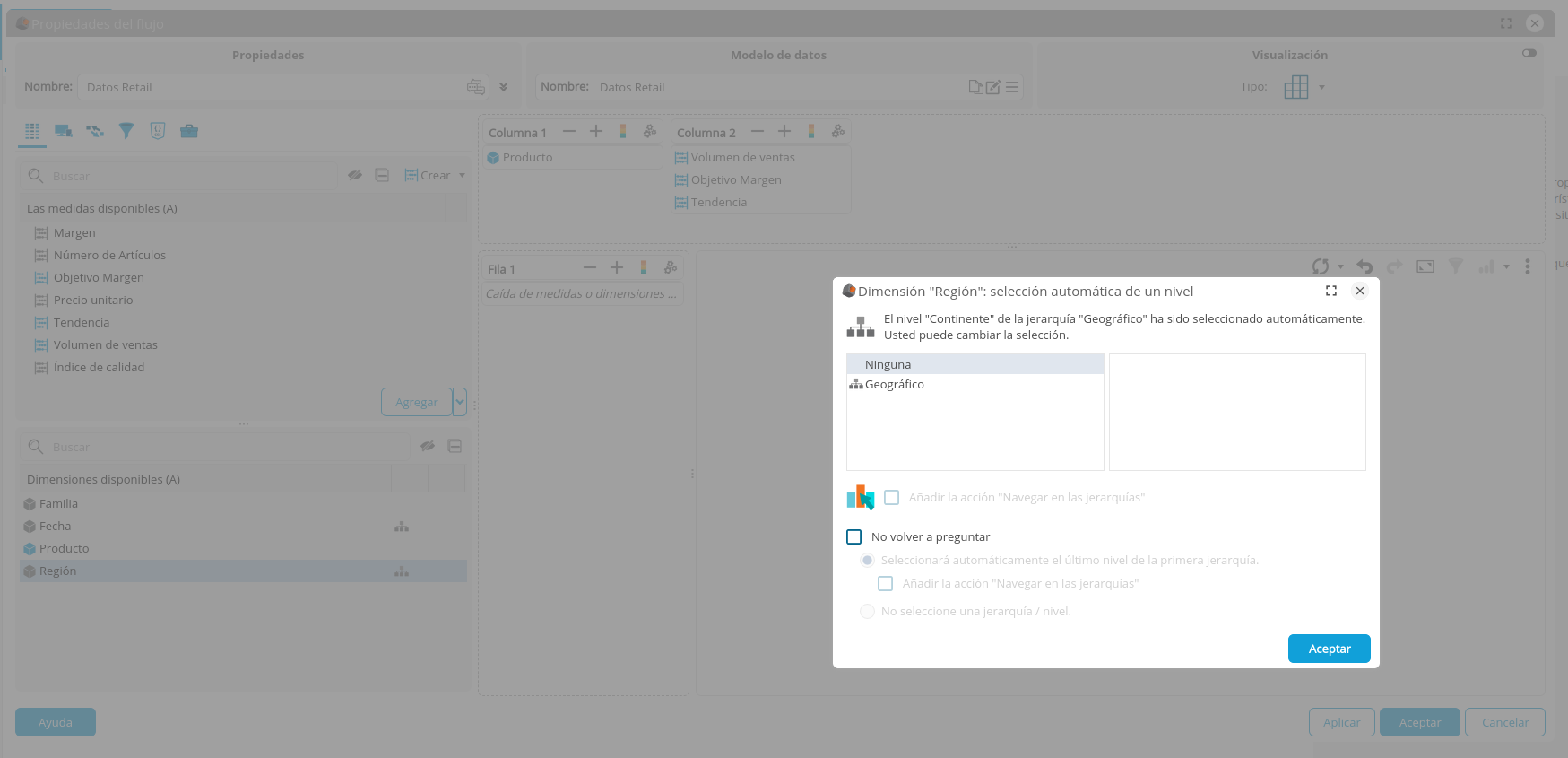Click the briefcase icon in left panel toolbar
This screenshot has width=1568, height=758.
coord(189,131)
